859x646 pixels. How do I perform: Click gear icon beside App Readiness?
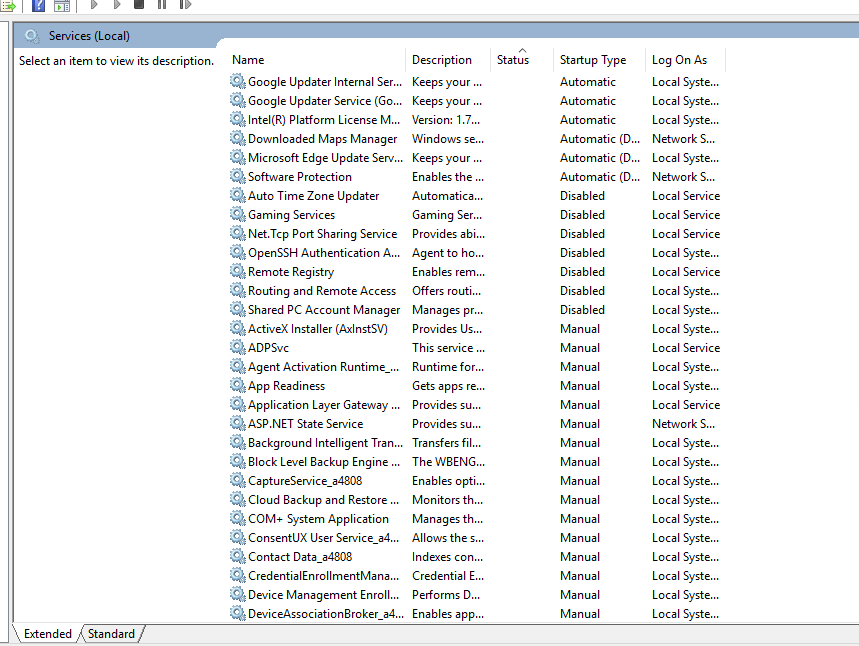click(237, 386)
